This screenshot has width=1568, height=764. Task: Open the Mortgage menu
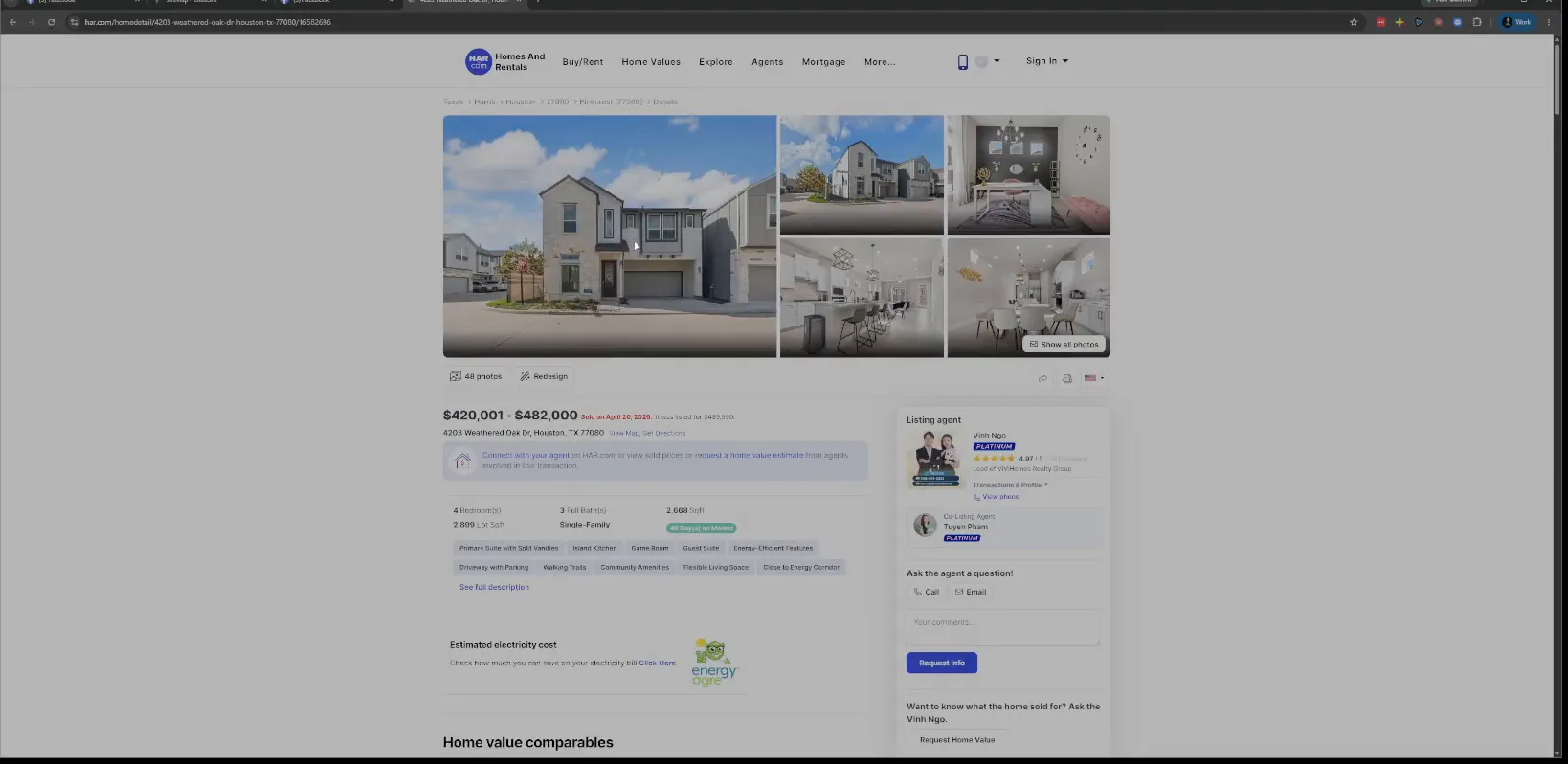[x=824, y=62]
